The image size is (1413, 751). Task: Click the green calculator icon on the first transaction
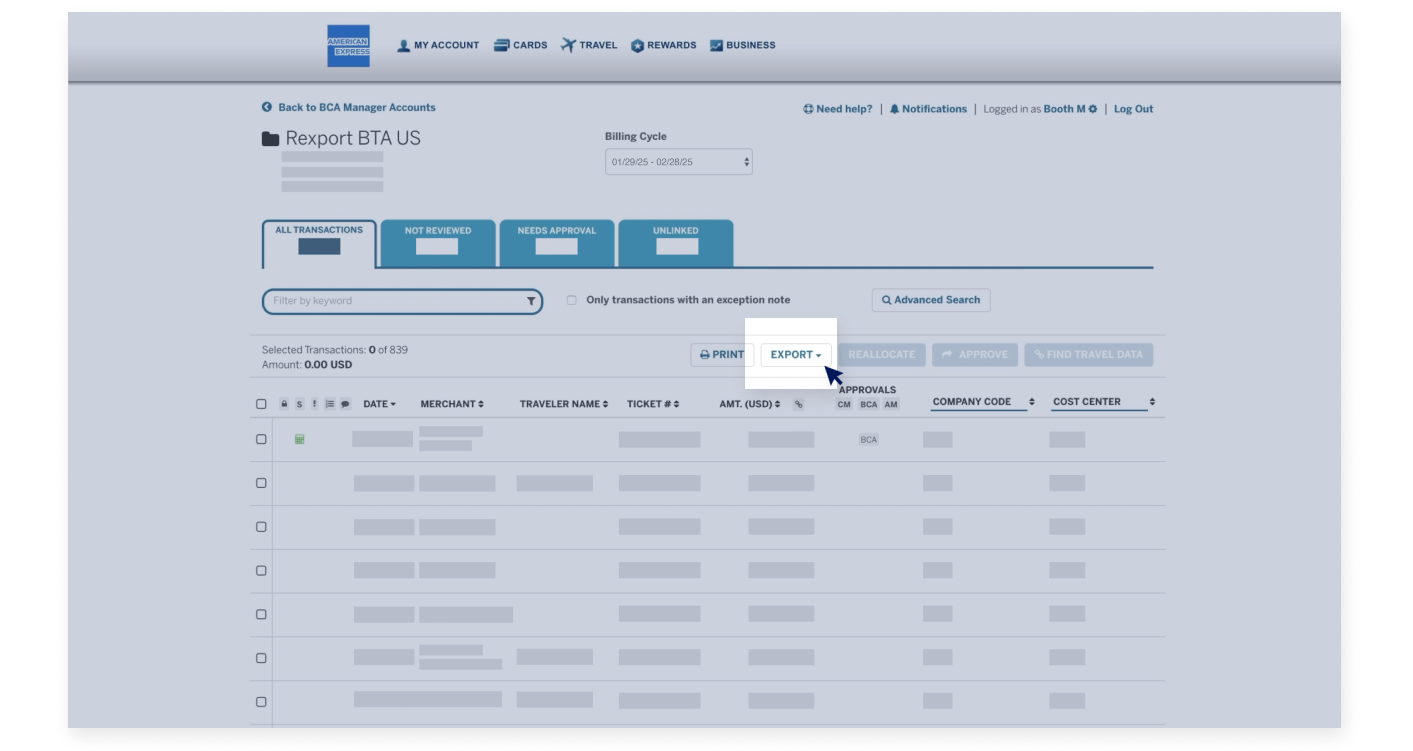pyautogui.click(x=299, y=438)
